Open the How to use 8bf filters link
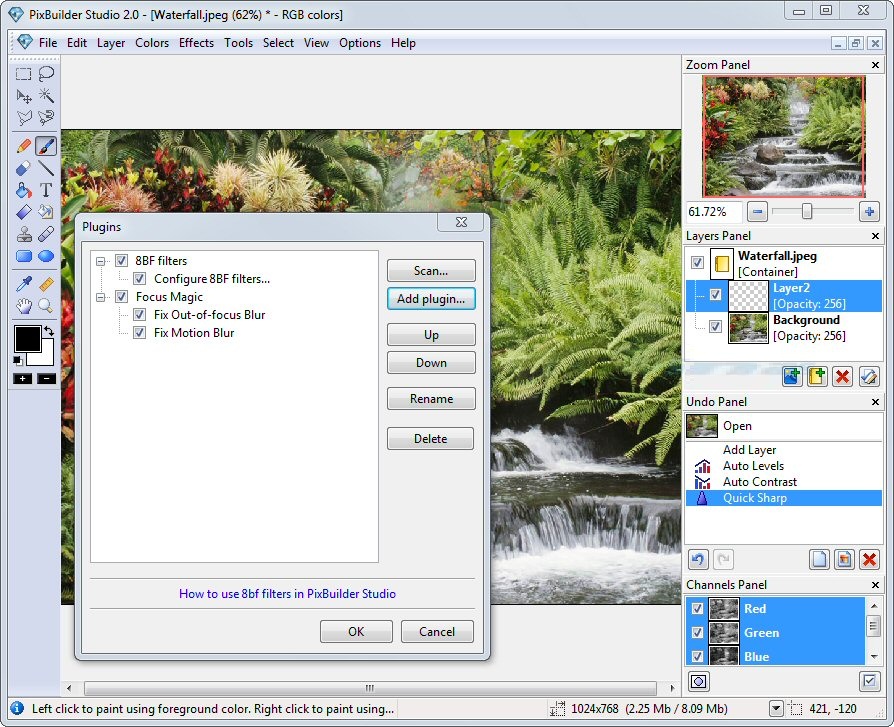This screenshot has height=727, width=894. [x=287, y=594]
